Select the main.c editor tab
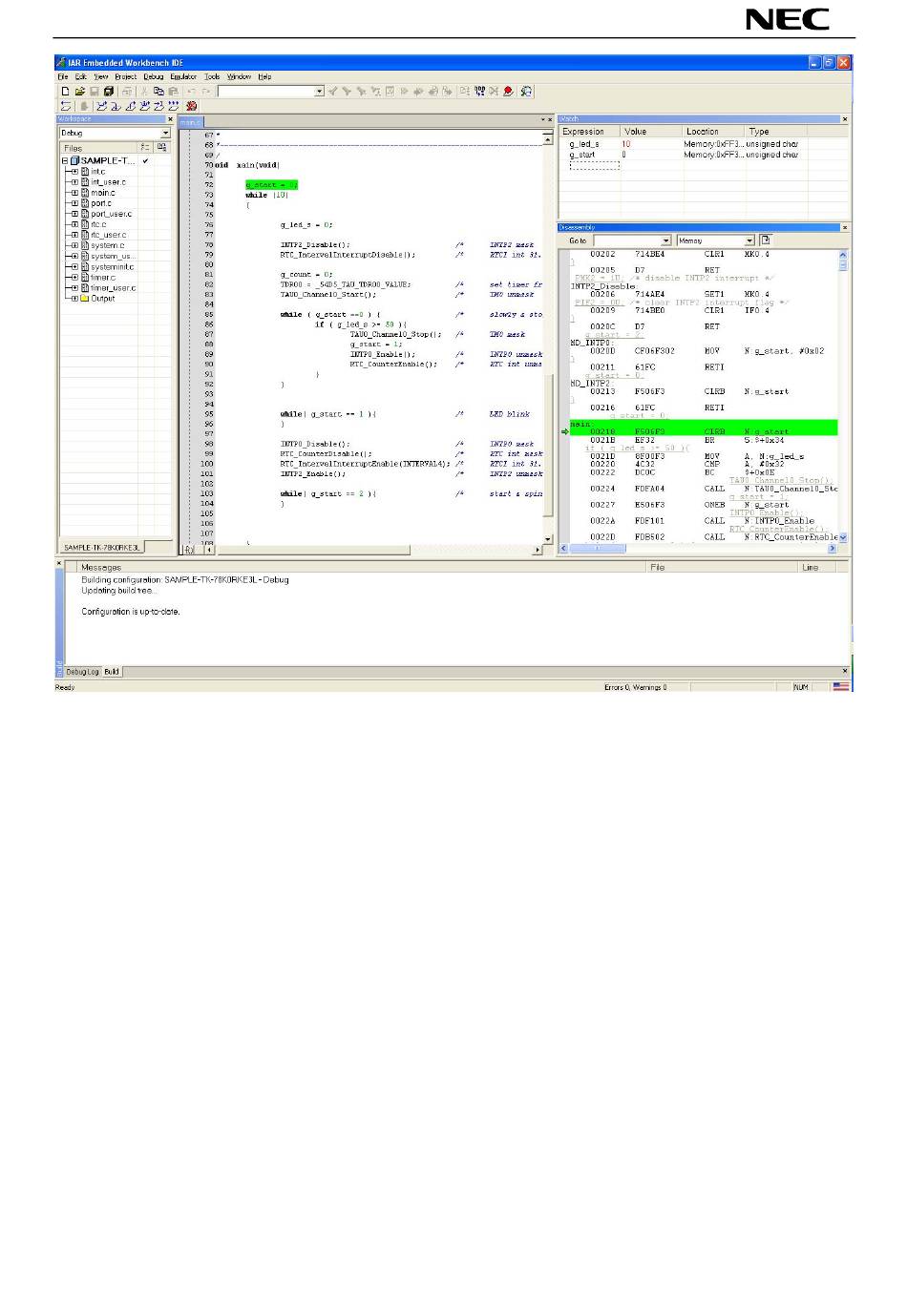 pos(191,122)
